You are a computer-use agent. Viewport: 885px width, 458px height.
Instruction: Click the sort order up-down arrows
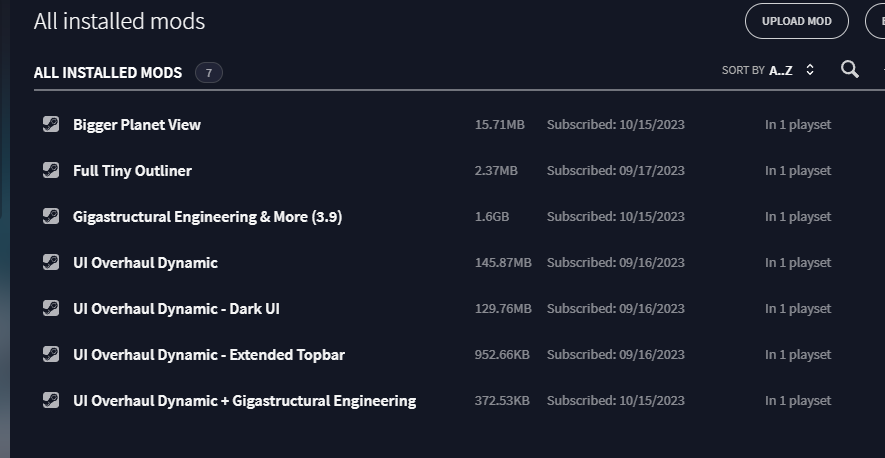(810, 70)
